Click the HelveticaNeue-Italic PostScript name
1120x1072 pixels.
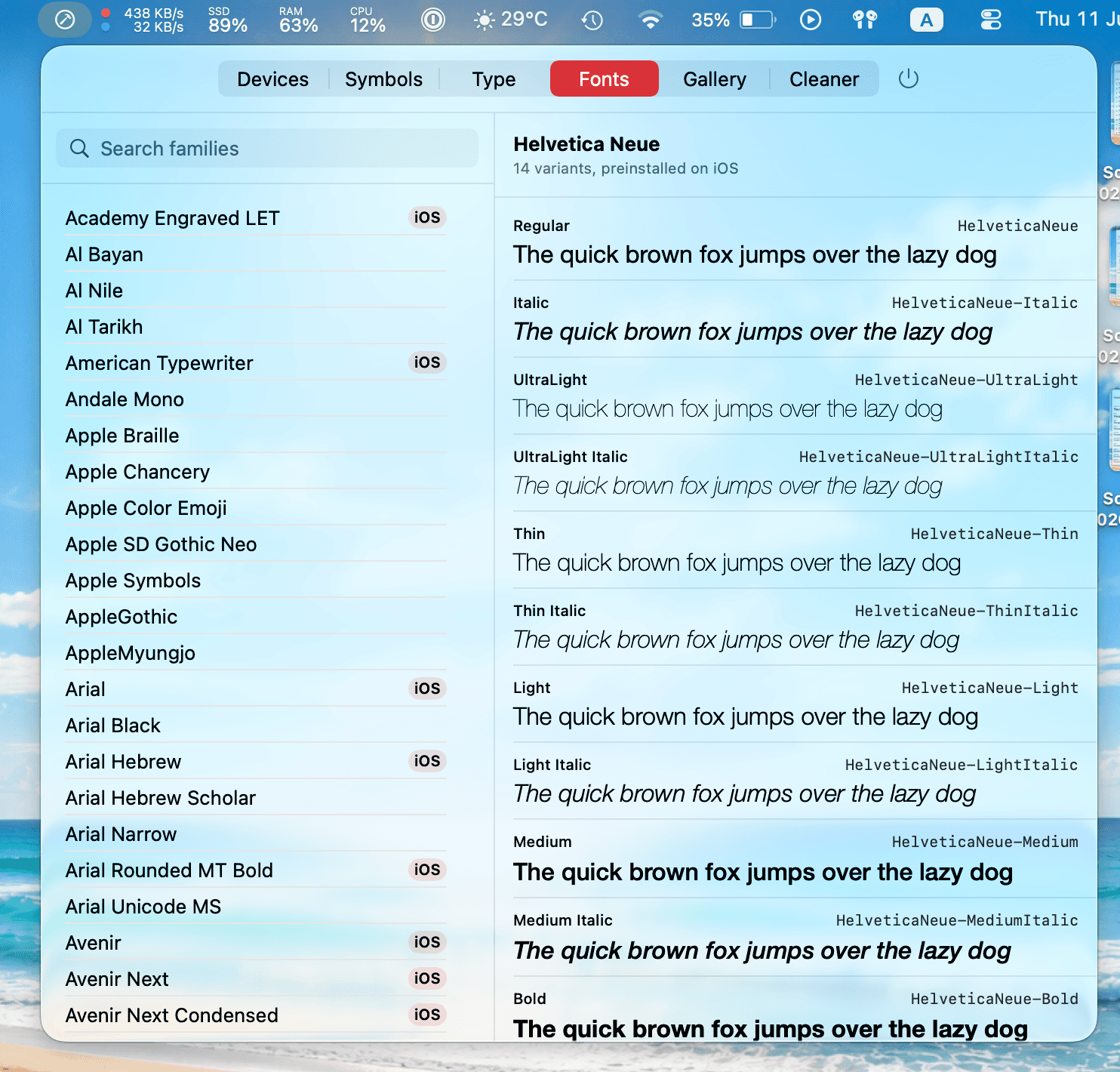pyautogui.click(x=985, y=303)
